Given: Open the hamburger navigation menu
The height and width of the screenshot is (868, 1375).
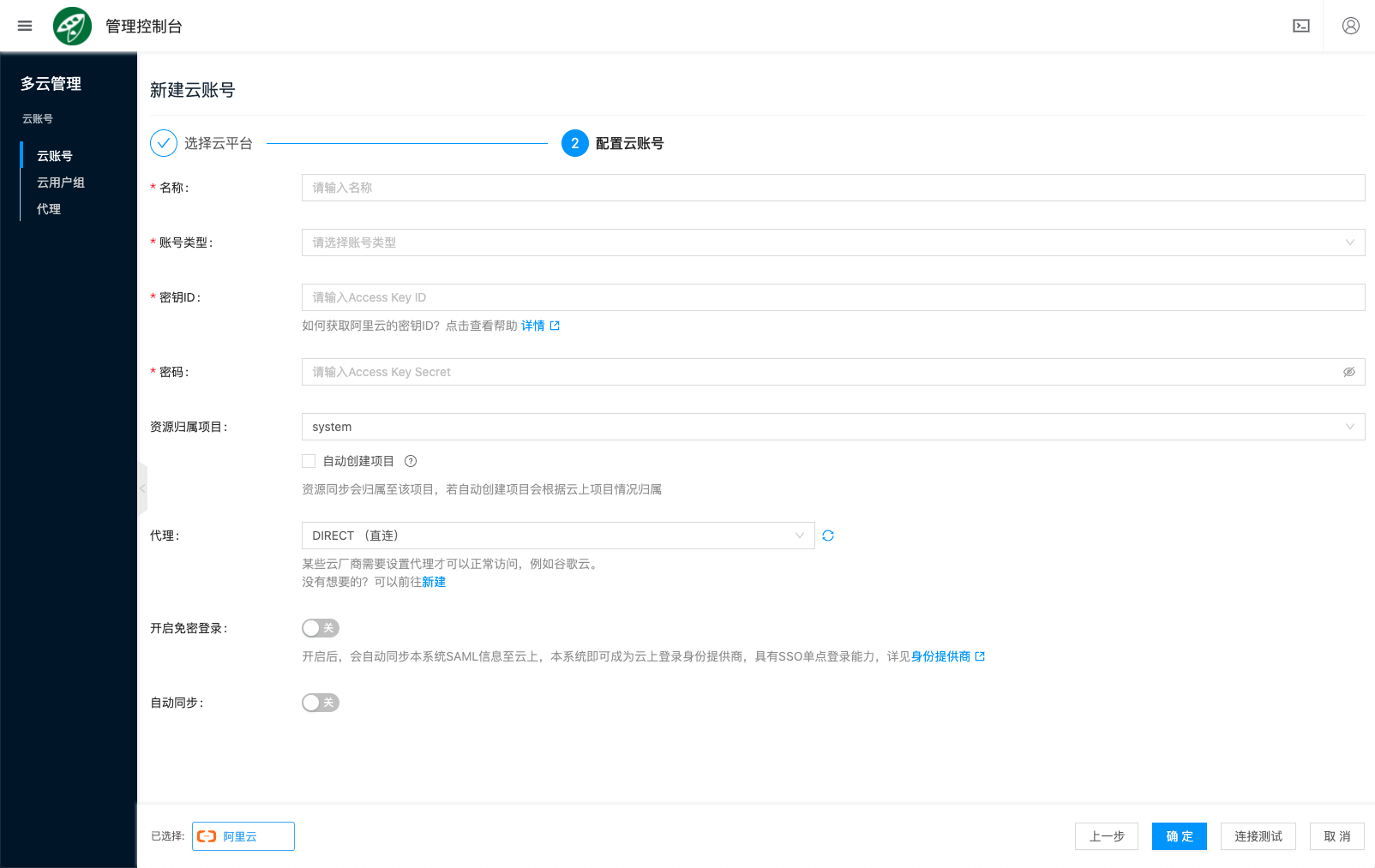Looking at the screenshot, I should (x=25, y=26).
